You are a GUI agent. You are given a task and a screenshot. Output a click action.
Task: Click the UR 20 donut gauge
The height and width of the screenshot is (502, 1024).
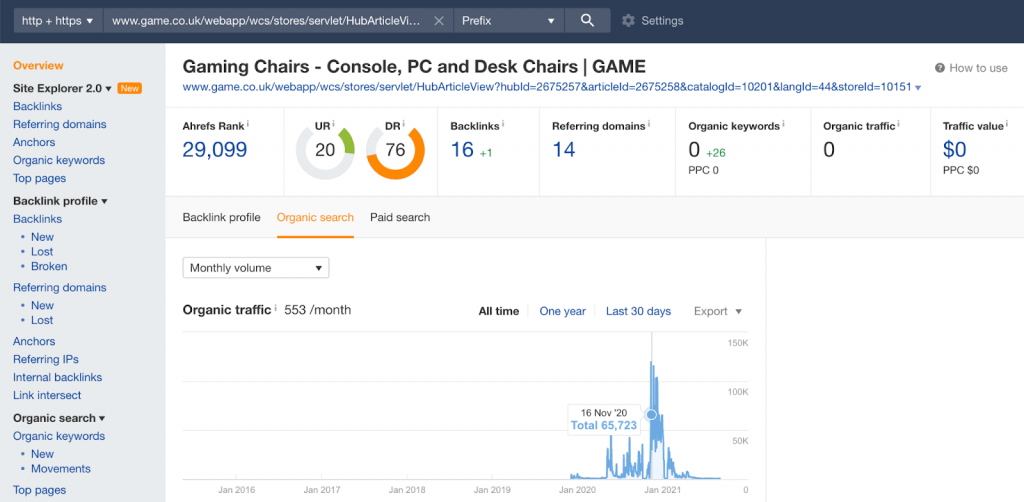point(325,150)
